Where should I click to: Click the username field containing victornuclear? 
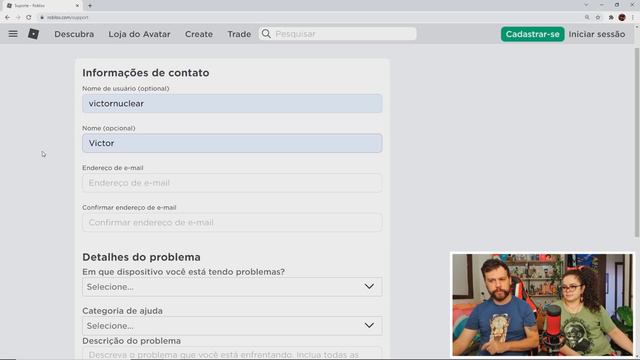coord(232,103)
